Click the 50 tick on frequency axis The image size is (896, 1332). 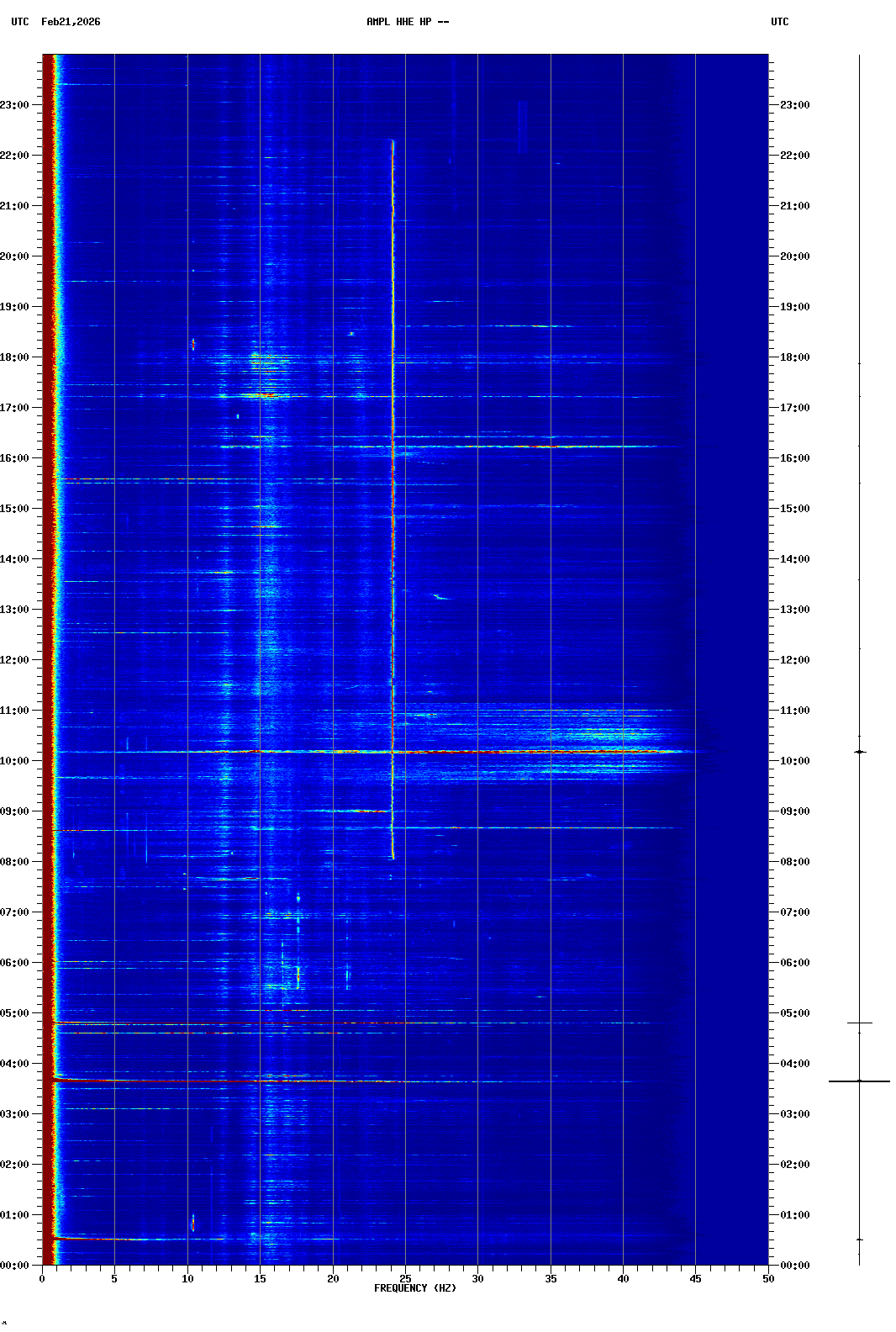pyautogui.click(x=768, y=1278)
